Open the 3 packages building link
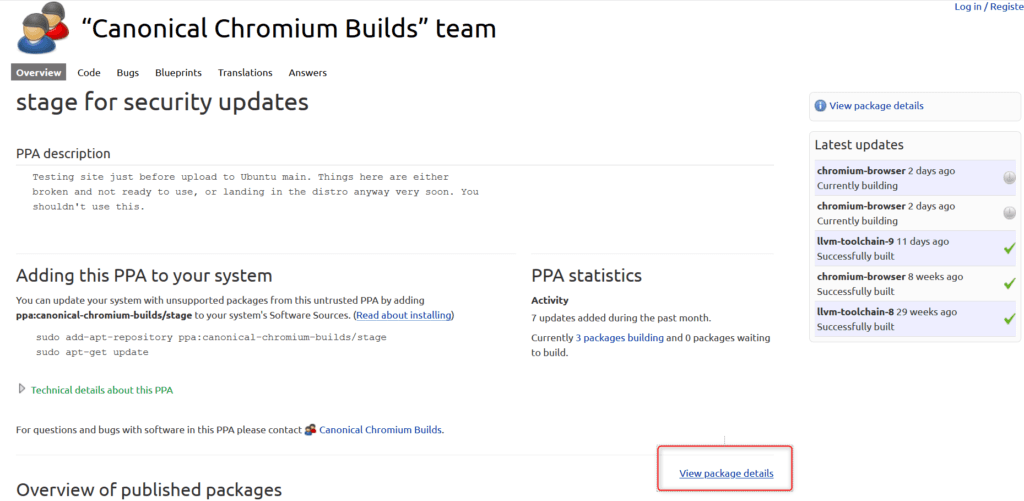This screenshot has height=501, width=1024. point(619,338)
